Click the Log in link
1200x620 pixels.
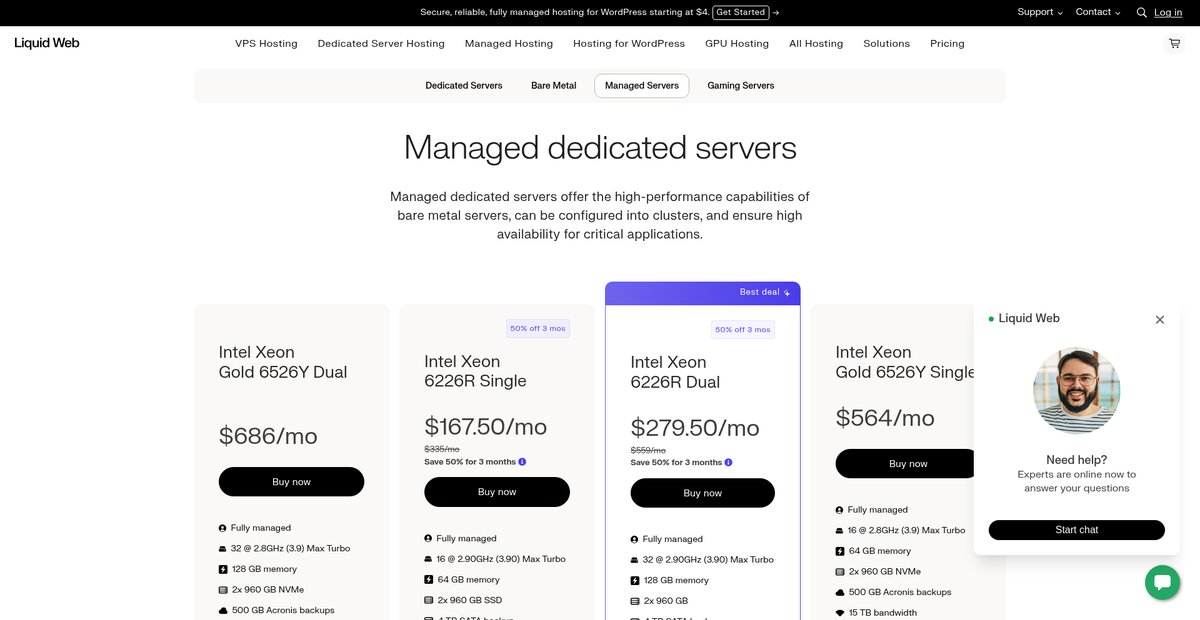[x=1168, y=12]
